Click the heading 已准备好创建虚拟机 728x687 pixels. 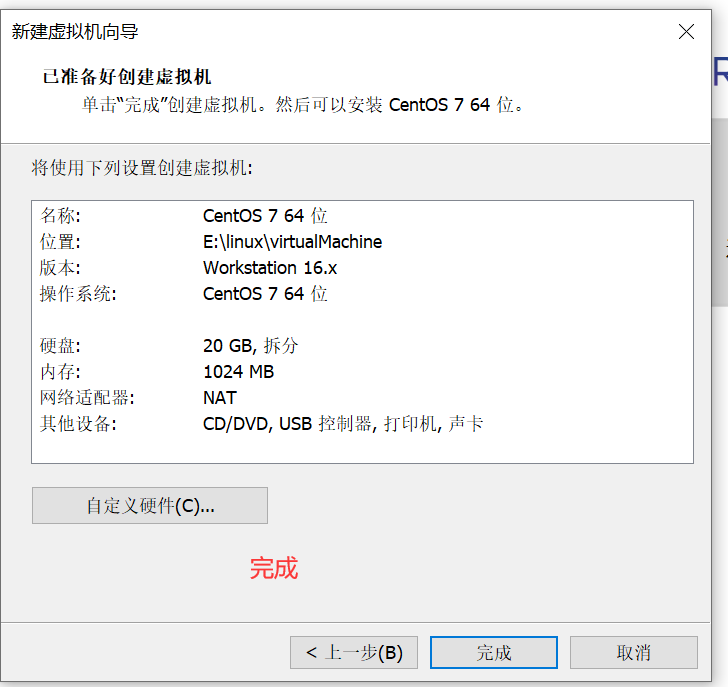point(127,77)
